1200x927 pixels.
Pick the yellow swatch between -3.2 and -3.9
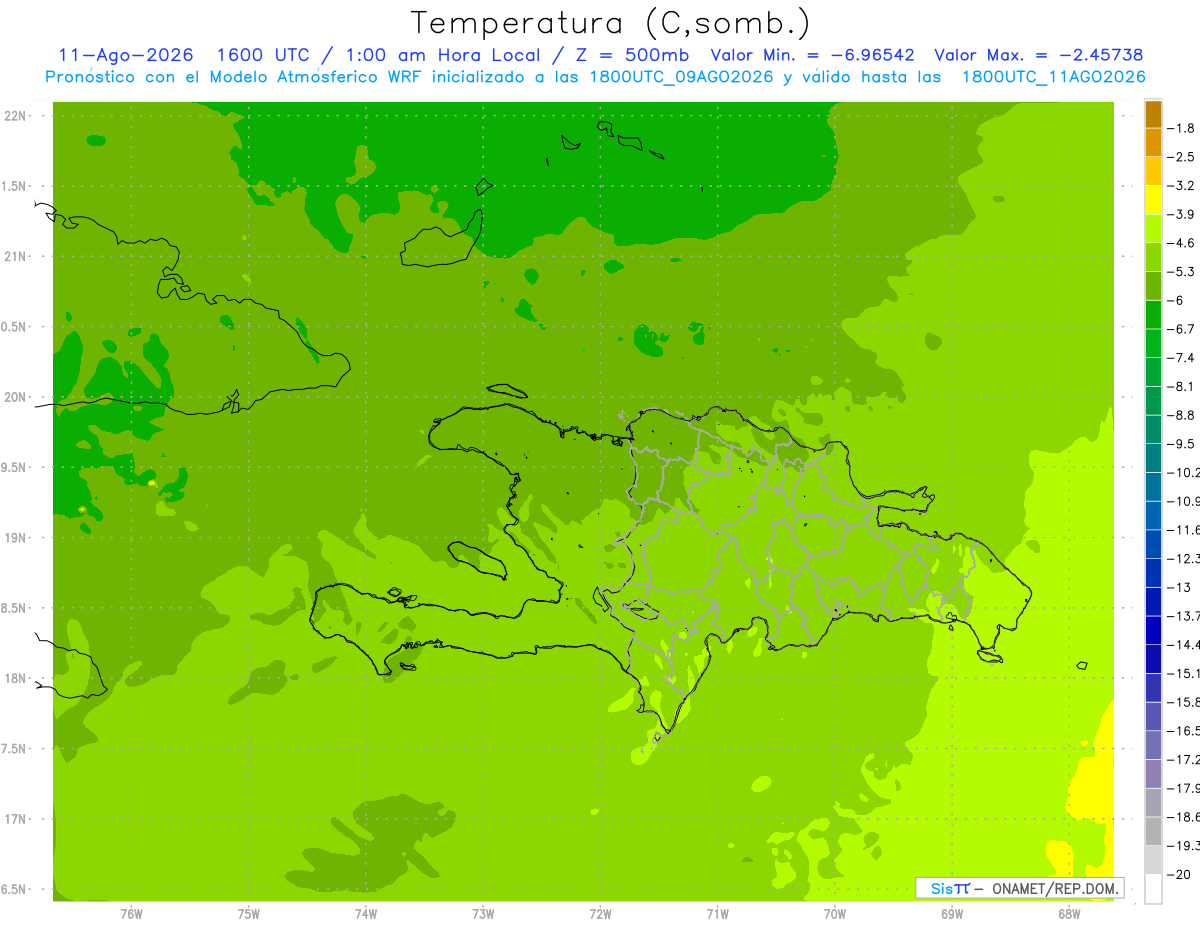[x=1153, y=200]
